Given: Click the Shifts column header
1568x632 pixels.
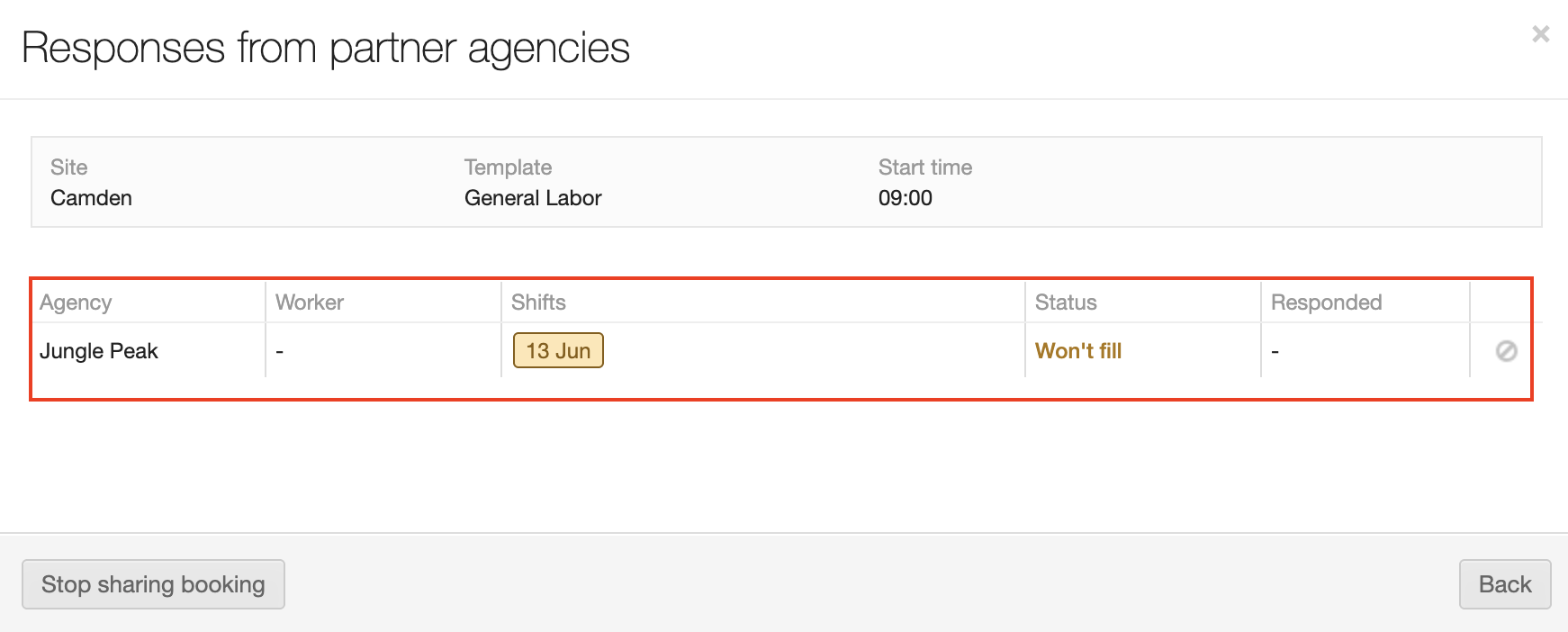Looking at the screenshot, I should point(538,302).
